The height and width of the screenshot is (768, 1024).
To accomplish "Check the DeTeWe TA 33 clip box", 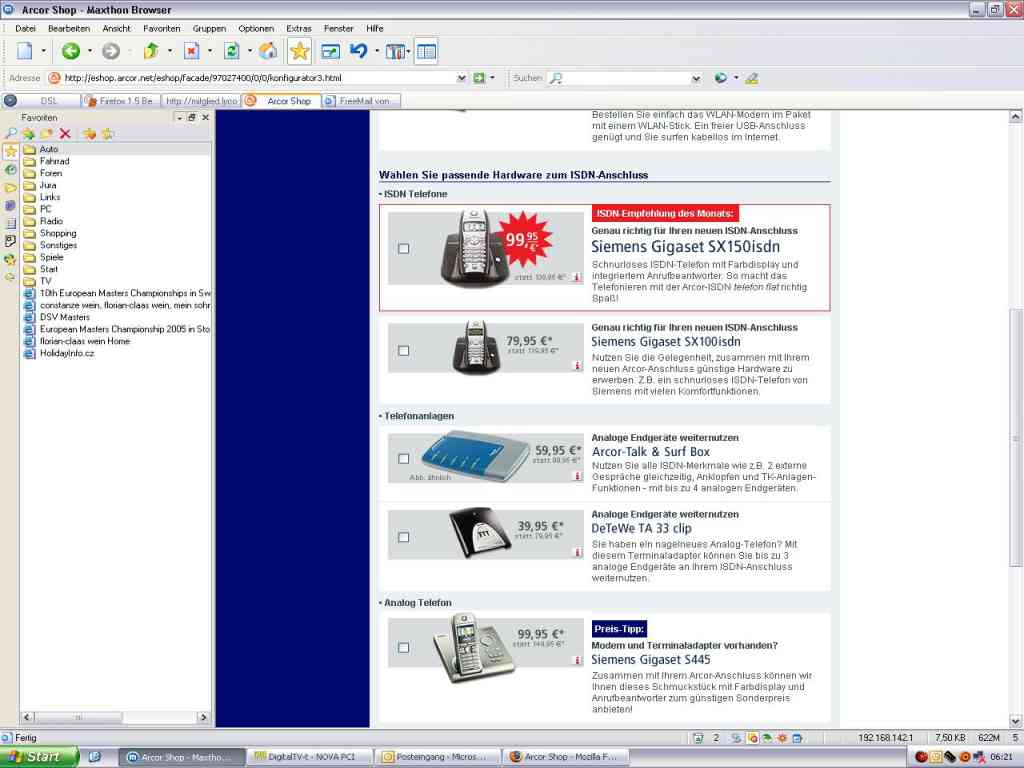I will (404, 537).
